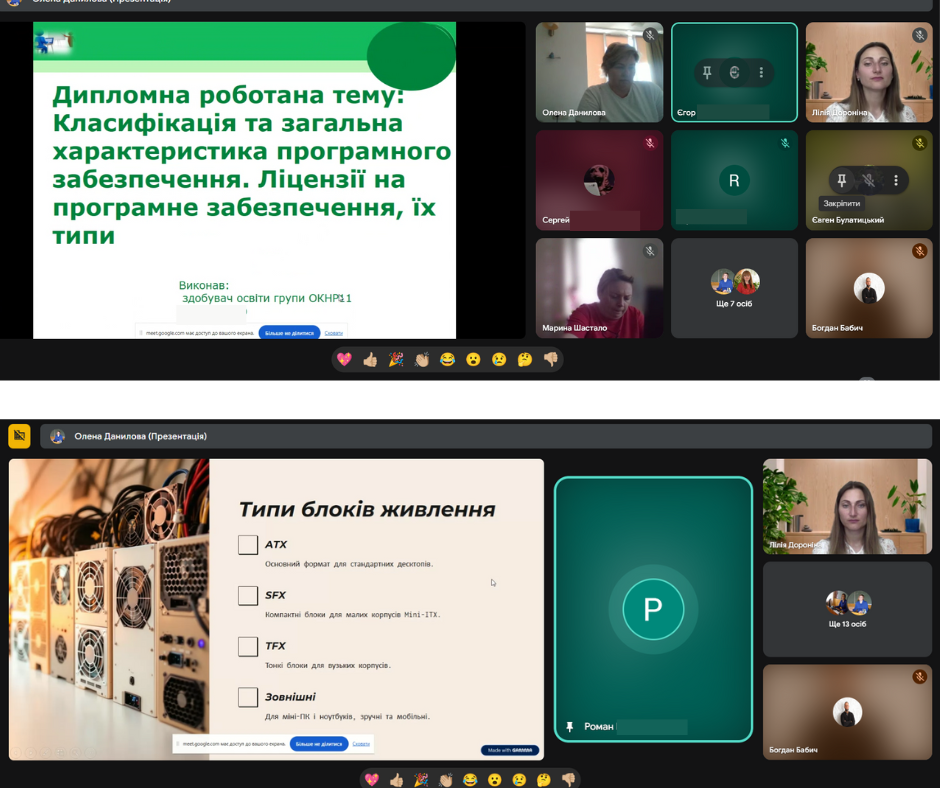Send thumbs down reaction in top meeting bar
Screen dimensions: 940x788
pos(550,359)
